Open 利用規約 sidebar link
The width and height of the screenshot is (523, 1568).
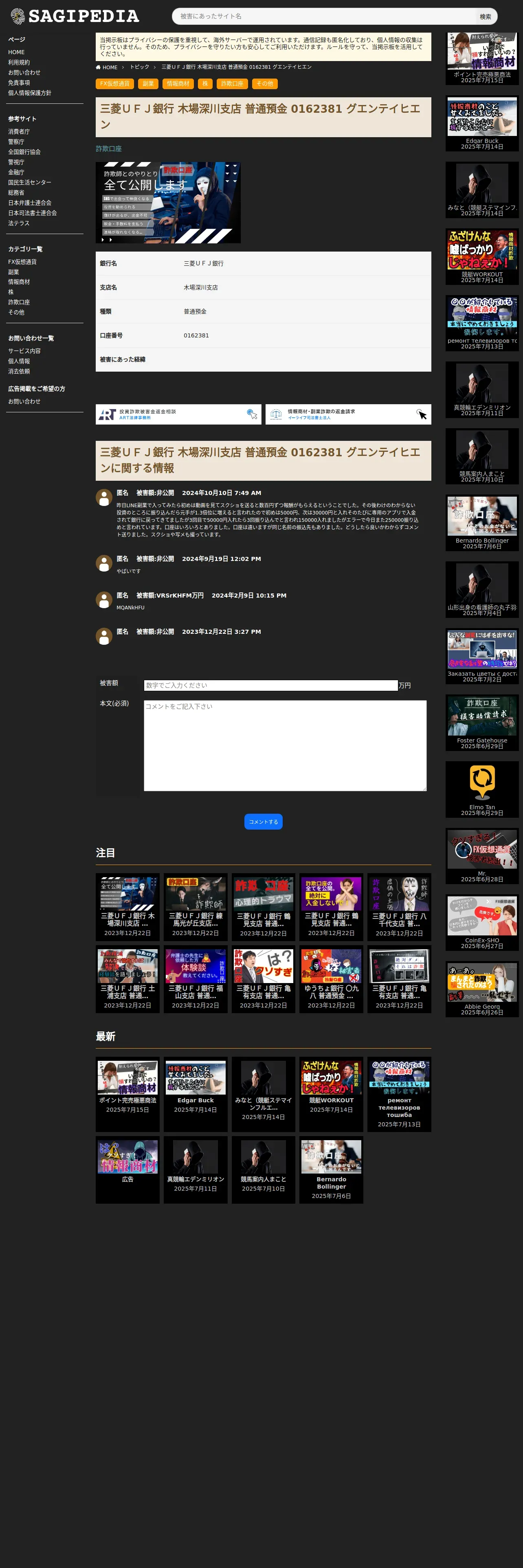pos(19,63)
